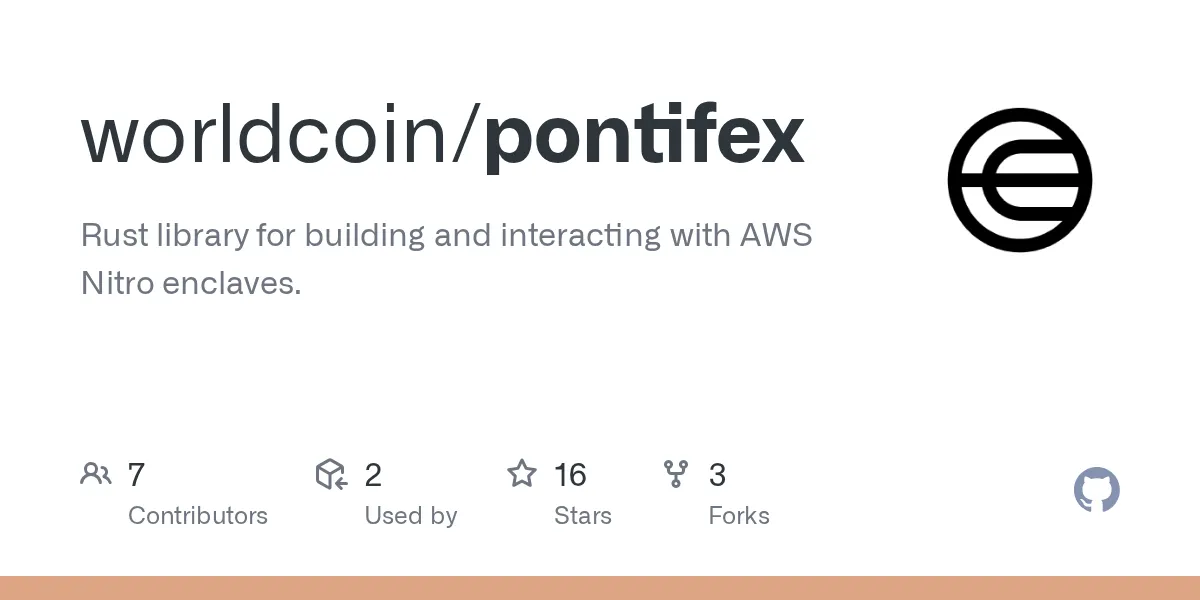Click the Used by package icon

[331, 474]
